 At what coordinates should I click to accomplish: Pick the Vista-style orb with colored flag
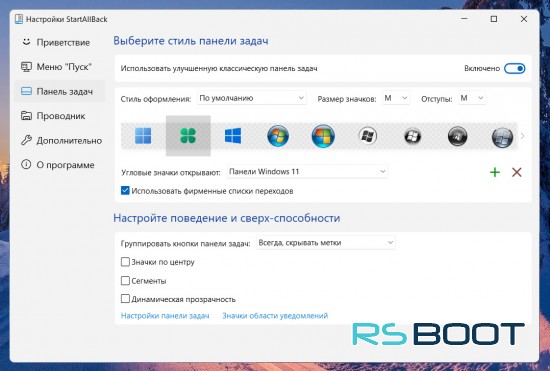[x=323, y=136]
